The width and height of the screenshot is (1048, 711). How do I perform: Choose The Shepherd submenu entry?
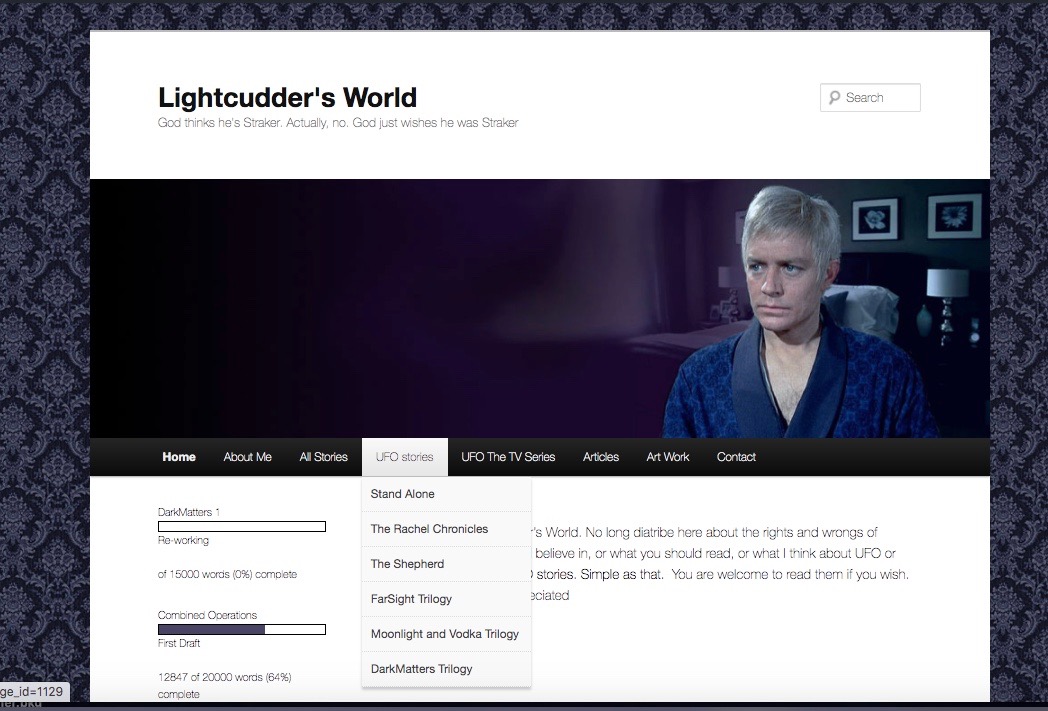446,564
